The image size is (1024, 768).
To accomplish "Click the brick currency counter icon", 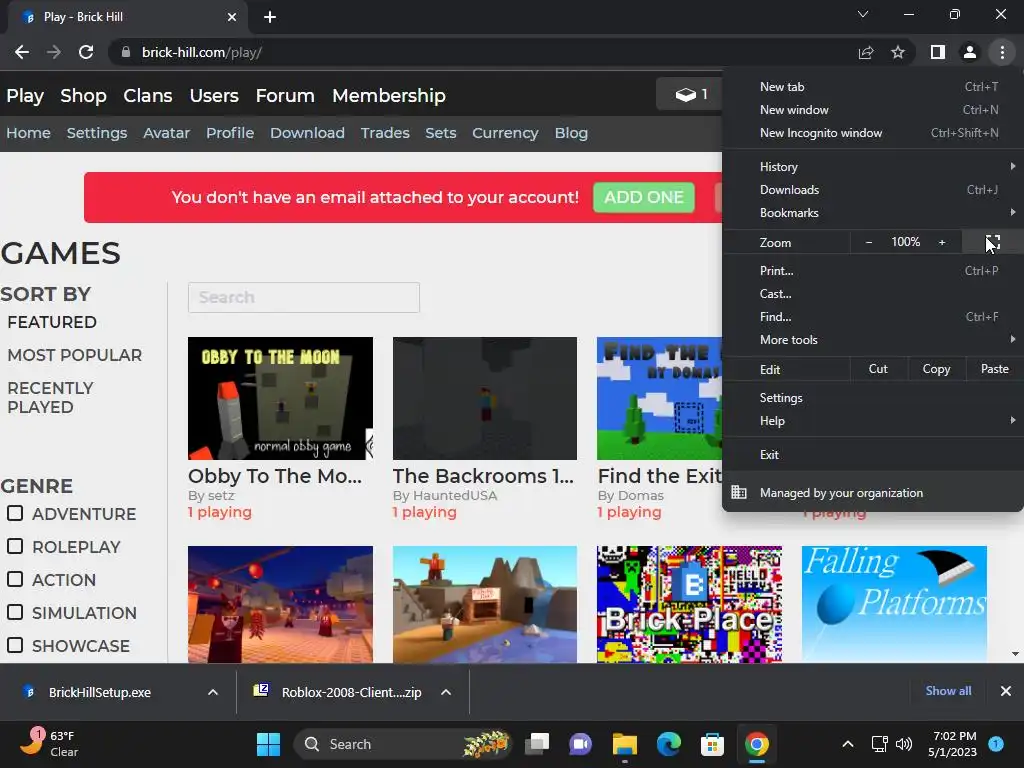I will [685, 95].
